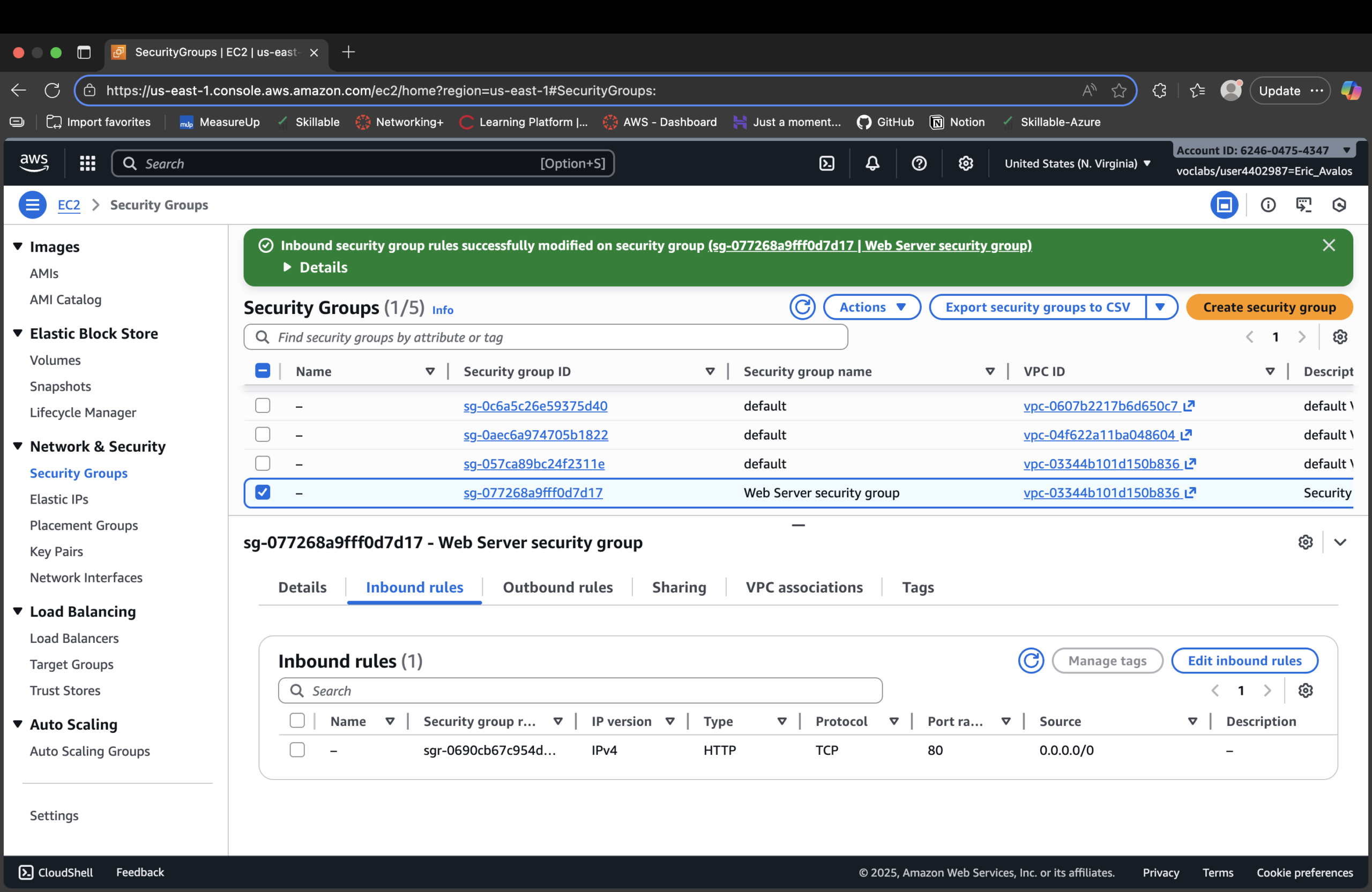Dismiss the green success notification banner
Screen dimensions: 1372x892
[x=1329, y=245]
